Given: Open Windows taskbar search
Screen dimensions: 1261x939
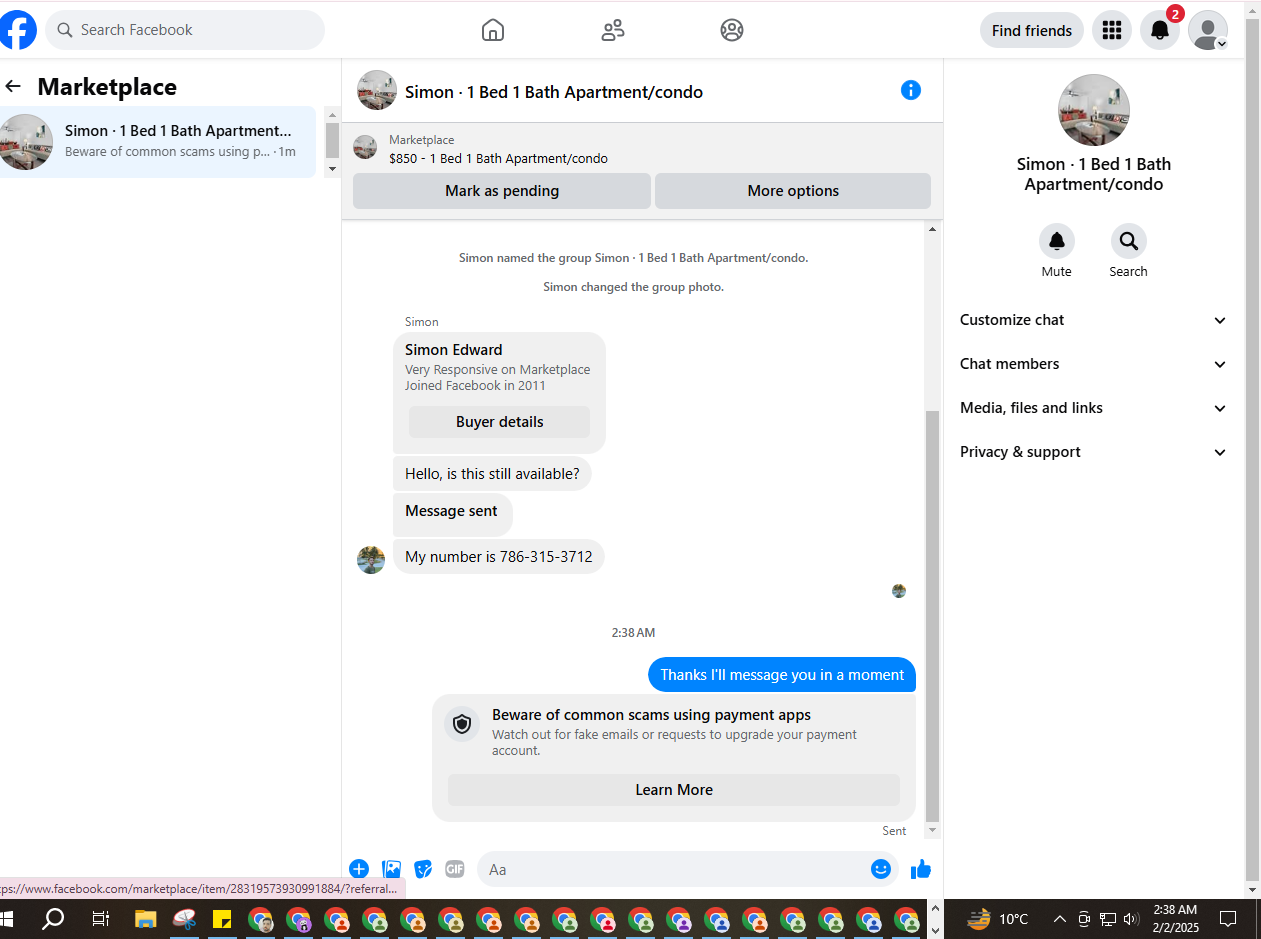Looking at the screenshot, I should click(54, 919).
